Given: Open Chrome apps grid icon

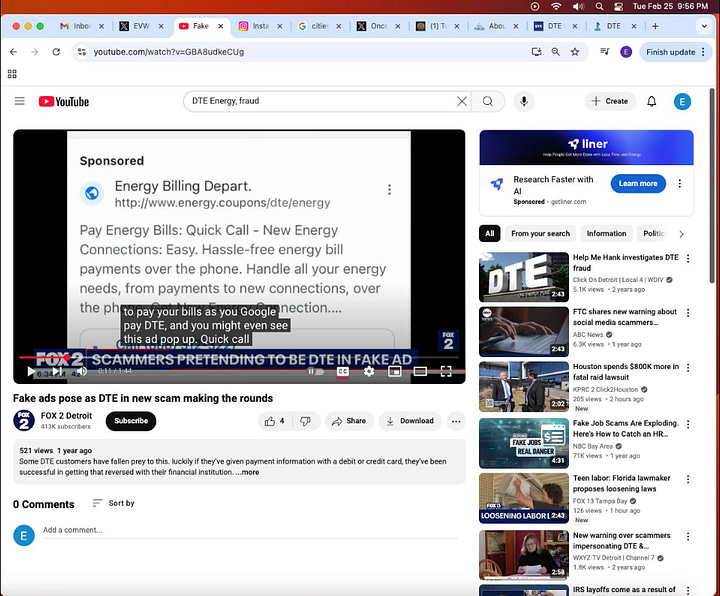Looking at the screenshot, I should 12,73.
